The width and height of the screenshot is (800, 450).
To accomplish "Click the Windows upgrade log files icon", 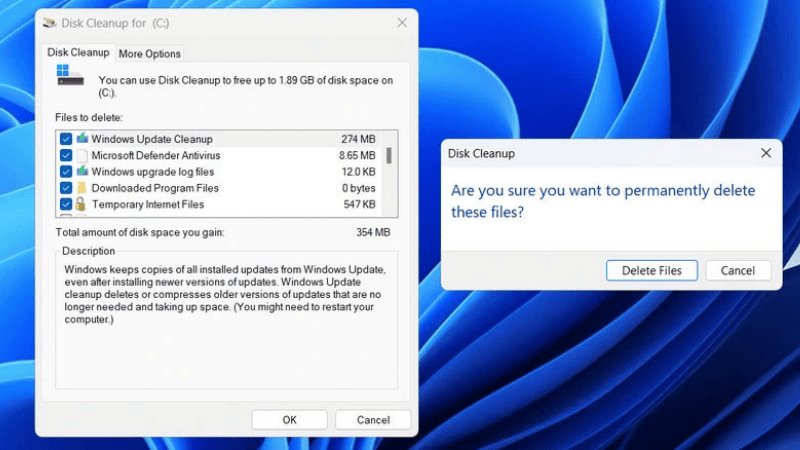I will 82,171.
